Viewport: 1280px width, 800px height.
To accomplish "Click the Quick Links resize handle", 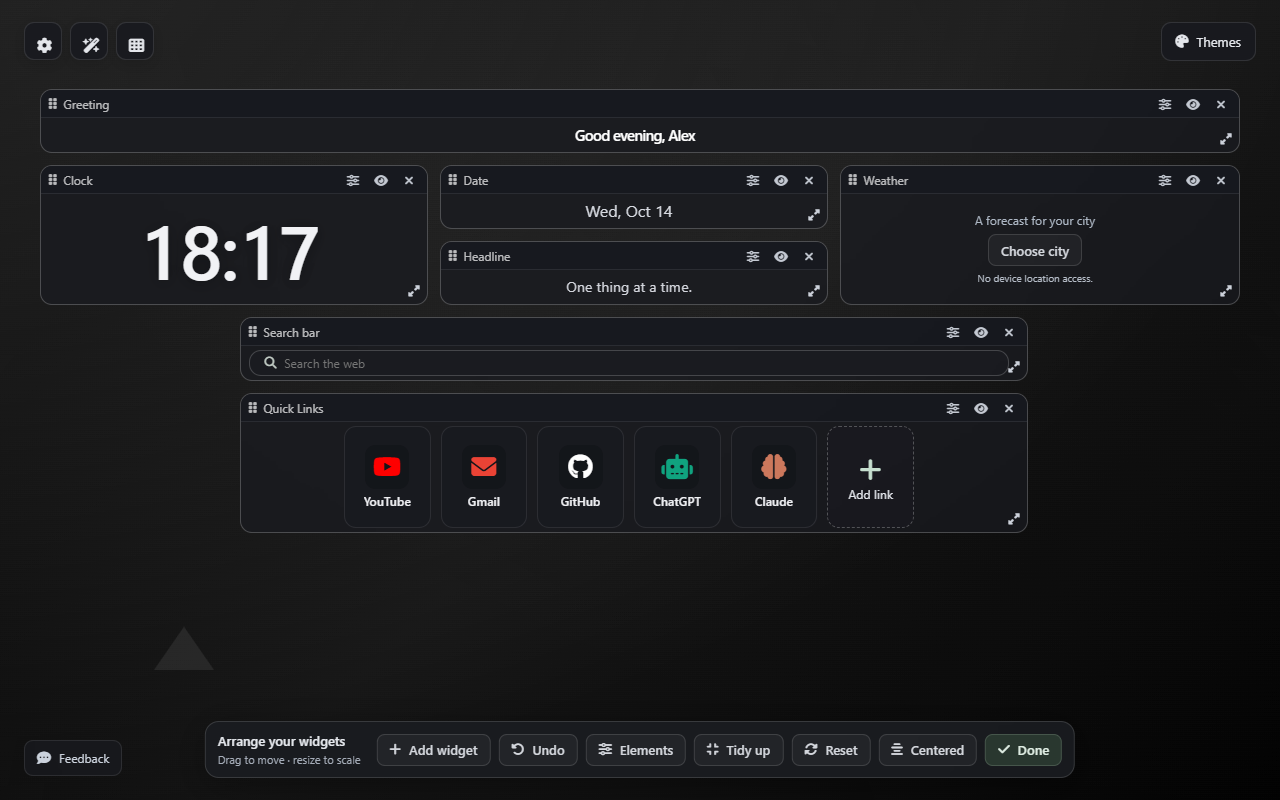I will click(1014, 519).
